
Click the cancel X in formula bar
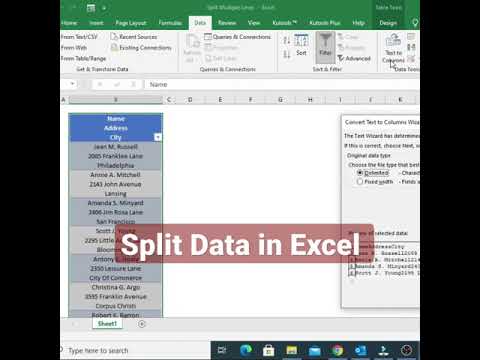pyautogui.click(x=100, y=84)
